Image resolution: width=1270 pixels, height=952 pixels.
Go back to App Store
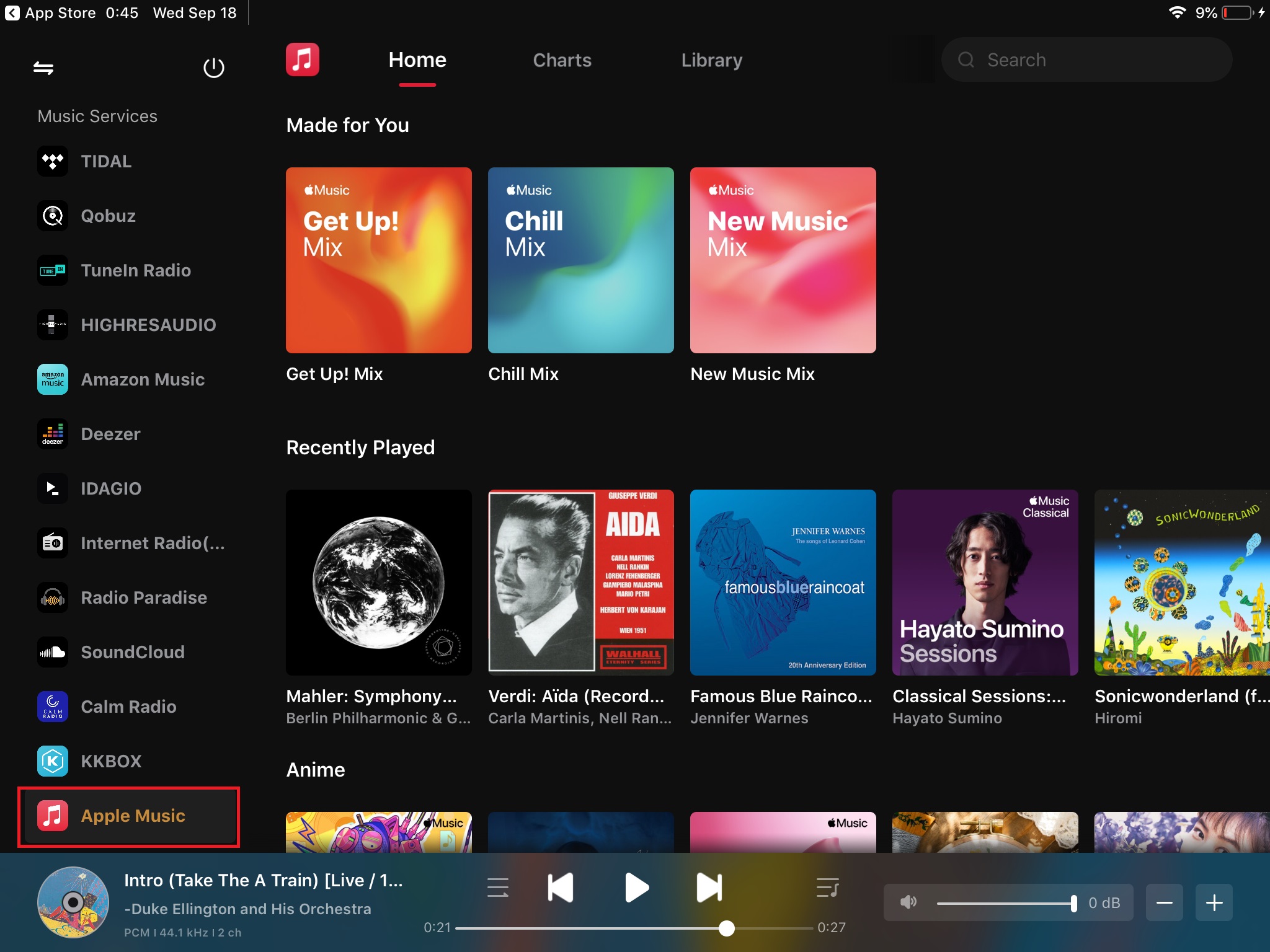click(x=51, y=13)
